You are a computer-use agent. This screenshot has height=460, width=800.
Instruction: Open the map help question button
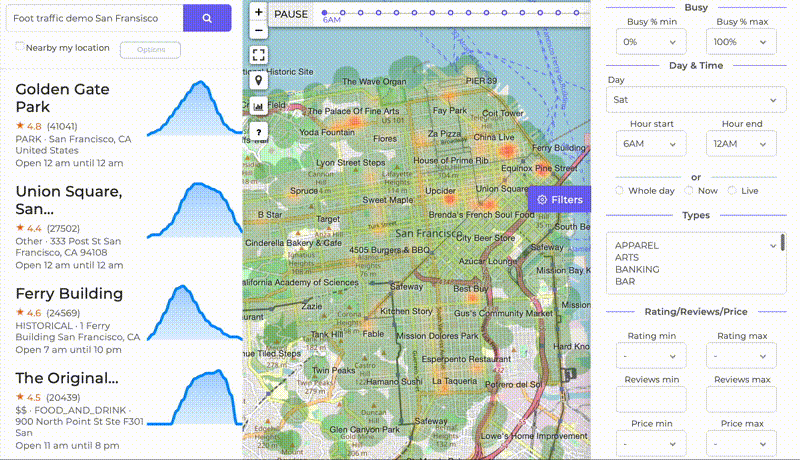[x=259, y=132]
